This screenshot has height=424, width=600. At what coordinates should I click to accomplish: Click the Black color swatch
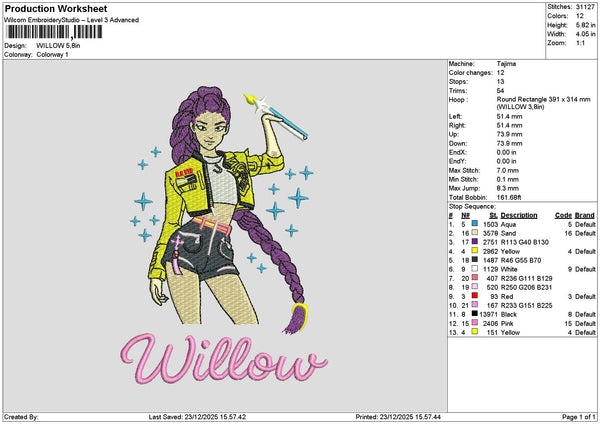474,314
